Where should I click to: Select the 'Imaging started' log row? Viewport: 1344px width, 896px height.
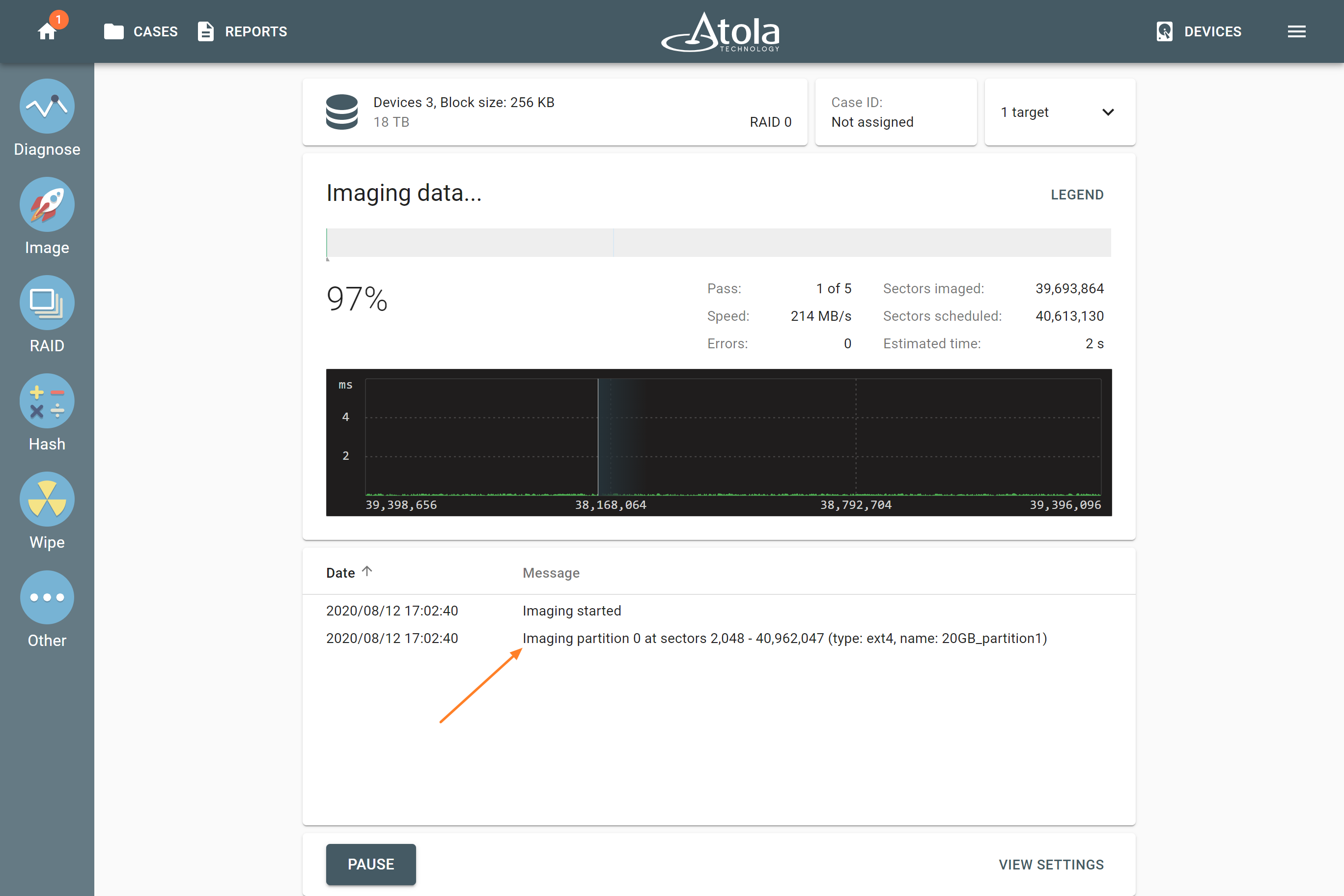coord(719,610)
